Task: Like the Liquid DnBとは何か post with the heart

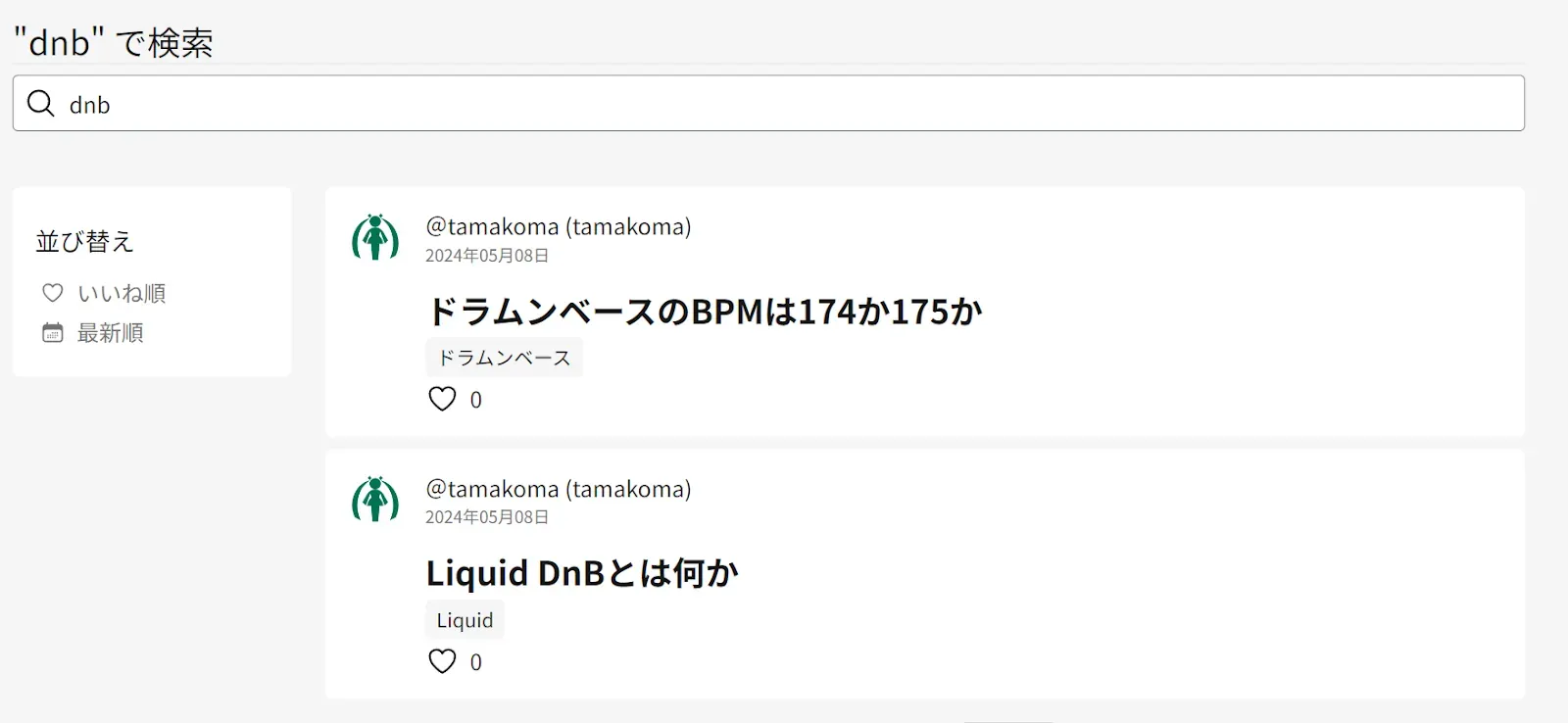Action: tap(442, 661)
